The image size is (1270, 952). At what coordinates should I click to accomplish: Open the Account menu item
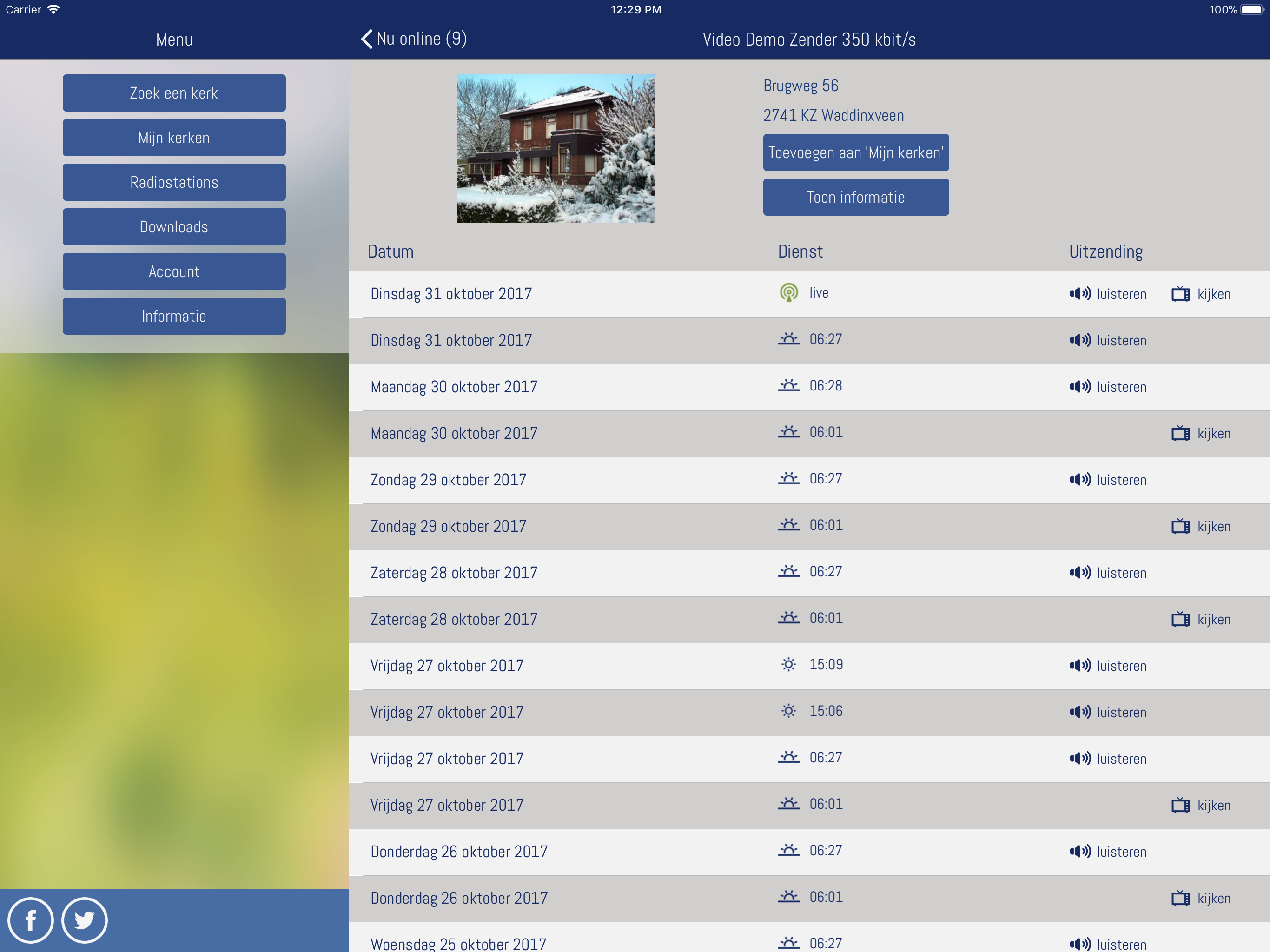tap(174, 271)
